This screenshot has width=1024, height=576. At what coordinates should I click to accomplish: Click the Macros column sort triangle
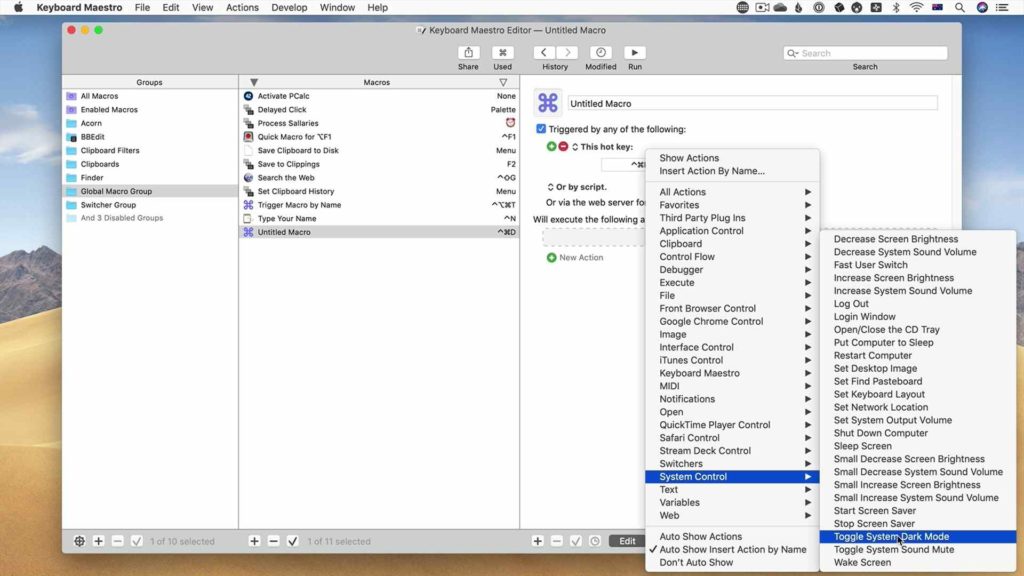point(254,82)
